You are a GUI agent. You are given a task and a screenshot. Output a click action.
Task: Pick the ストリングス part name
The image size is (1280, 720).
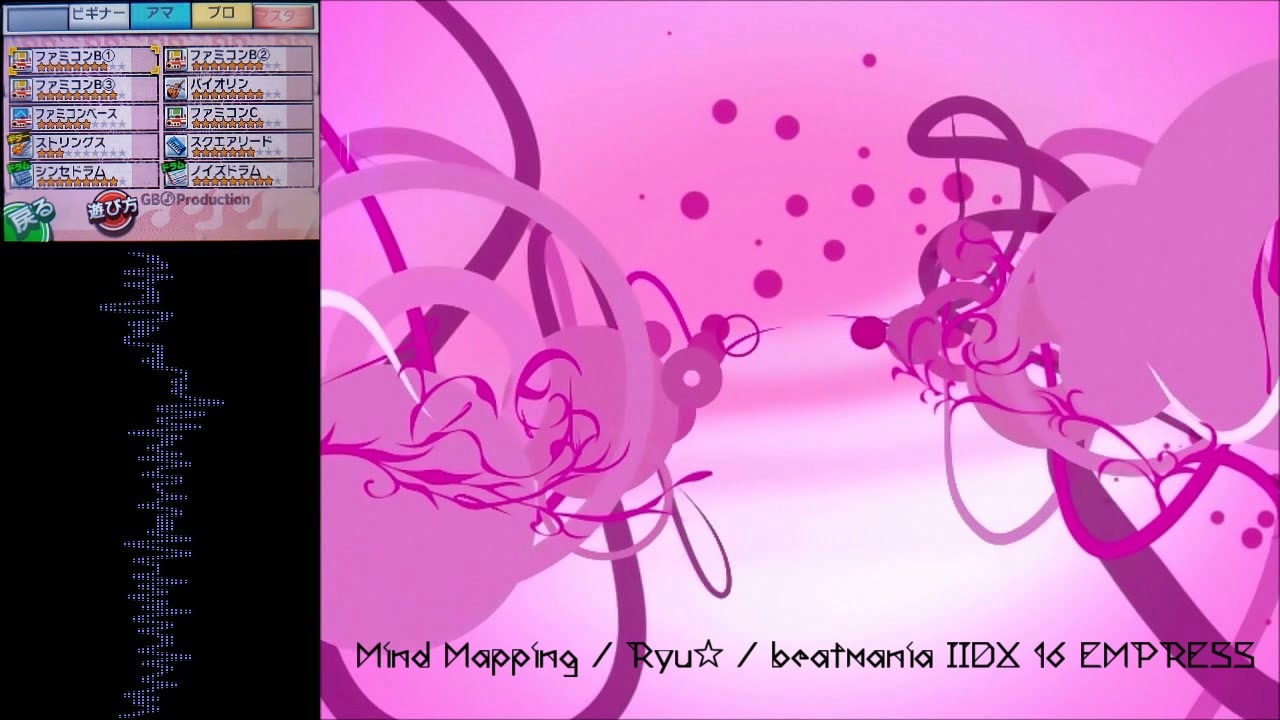pos(71,142)
